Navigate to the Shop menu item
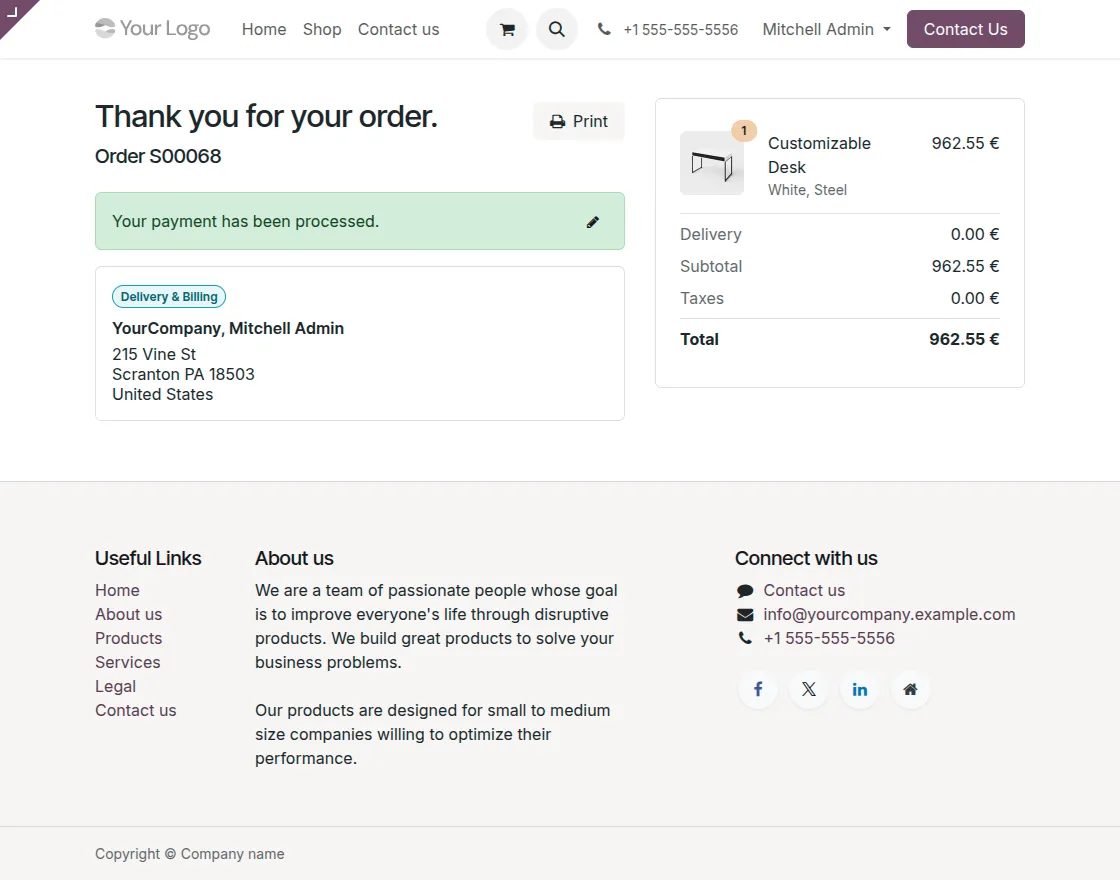The image size is (1120, 880). (x=321, y=29)
